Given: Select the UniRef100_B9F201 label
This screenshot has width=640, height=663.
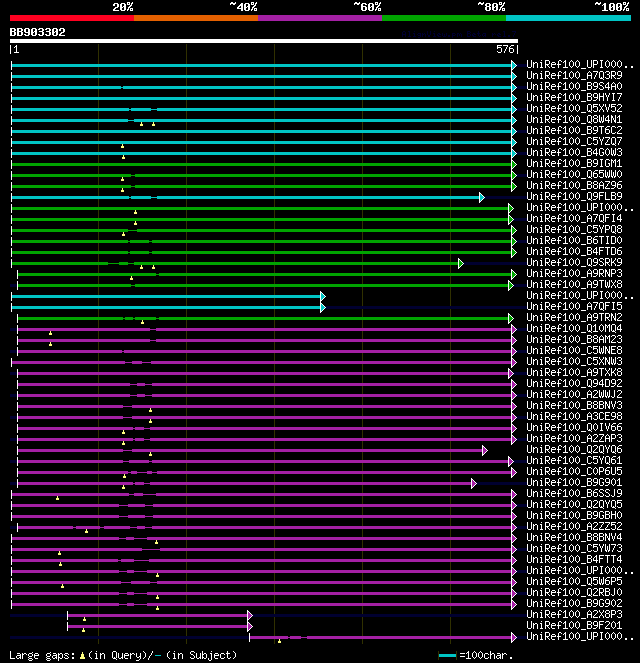Looking at the screenshot, I should (574, 625).
